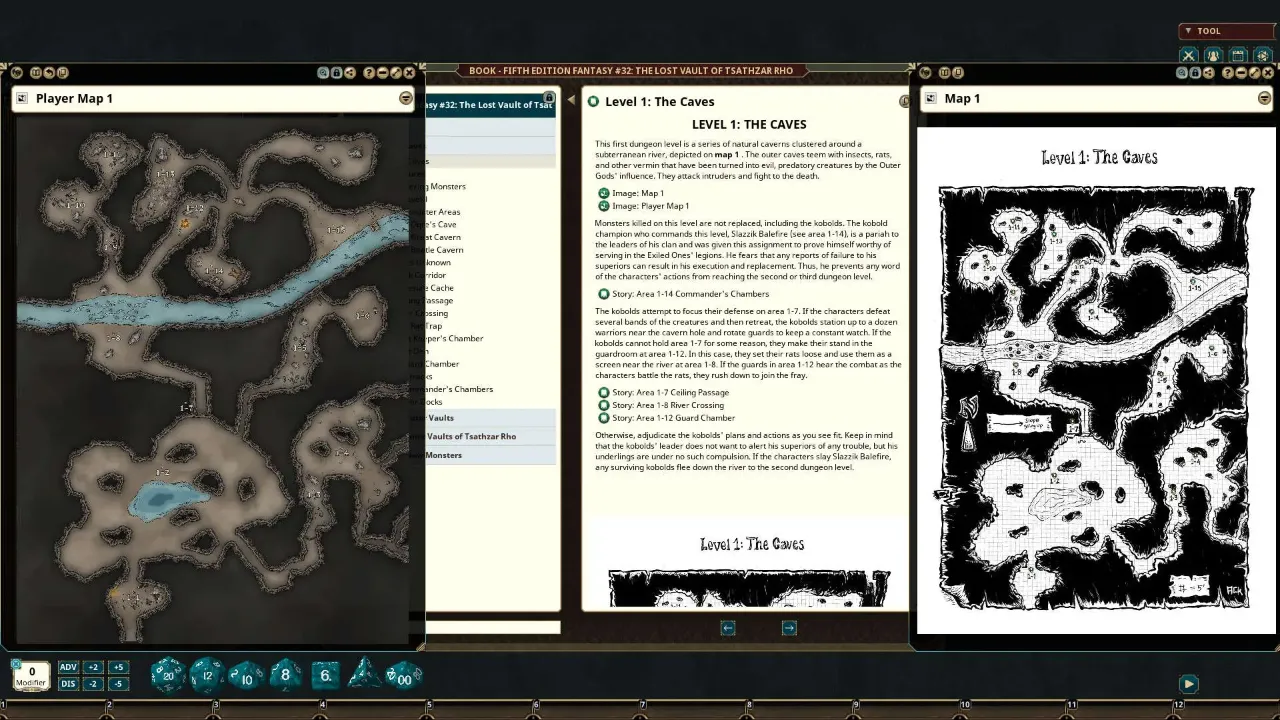
Task: Expand the Monsters chapter at index bottom
Action: 491,455
